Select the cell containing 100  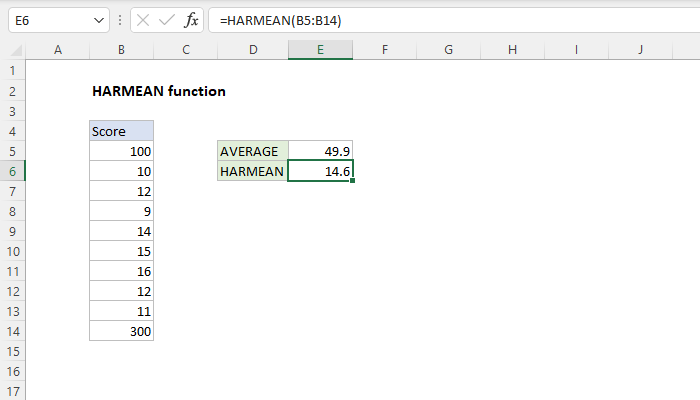pyautogui.click(x=121, y=151)
